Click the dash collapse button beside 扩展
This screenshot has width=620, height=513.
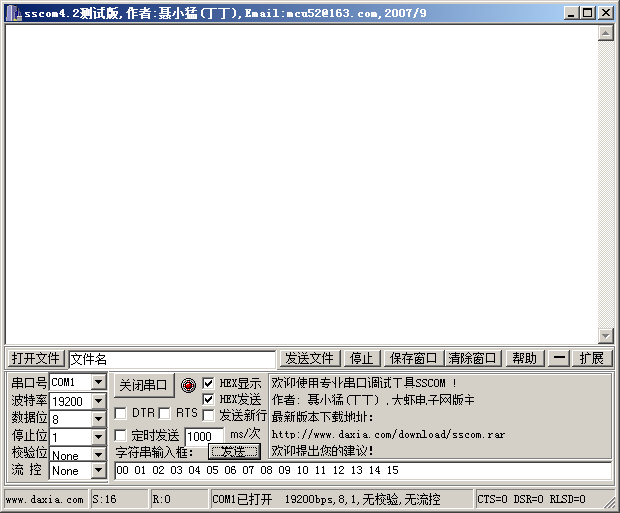[x=559, y=358]
